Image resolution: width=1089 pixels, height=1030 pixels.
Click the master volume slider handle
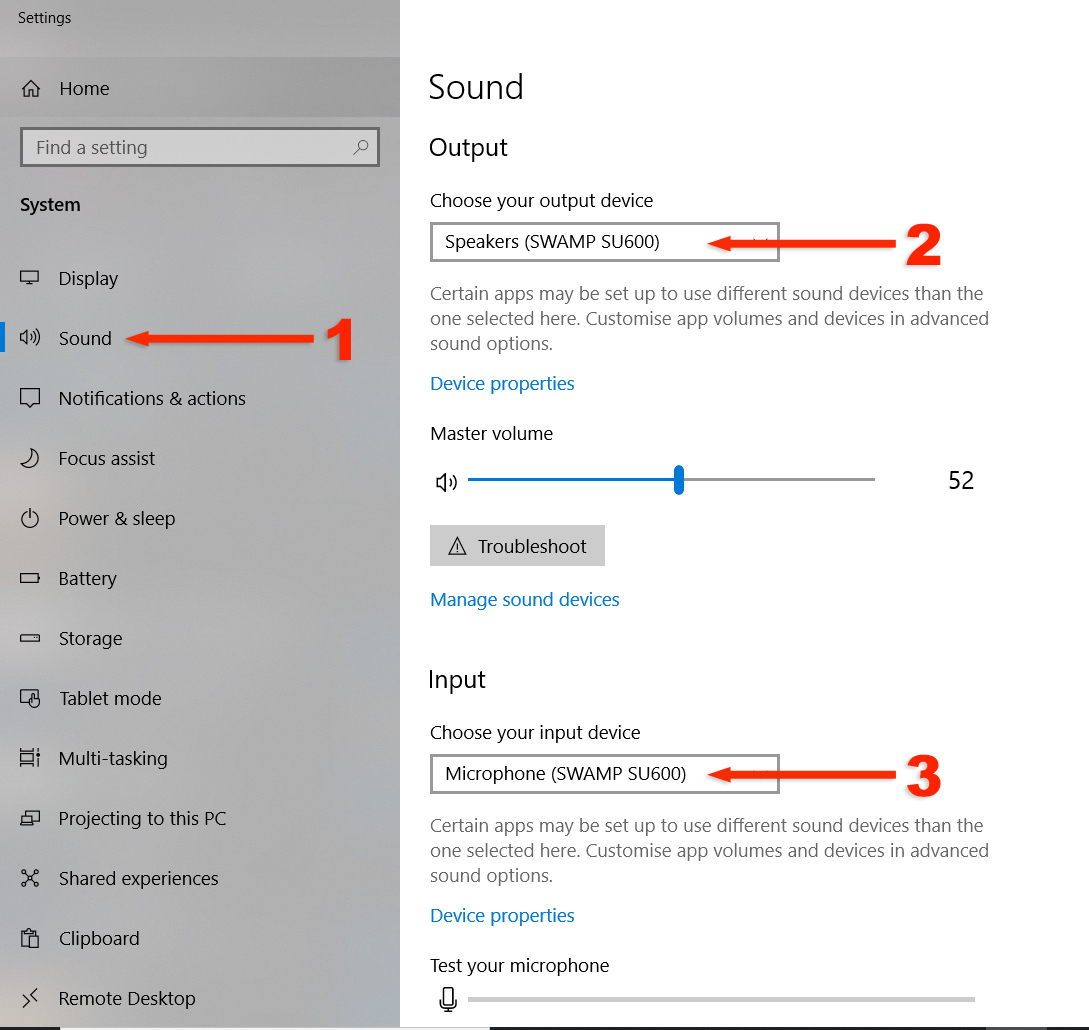[679, 480]
